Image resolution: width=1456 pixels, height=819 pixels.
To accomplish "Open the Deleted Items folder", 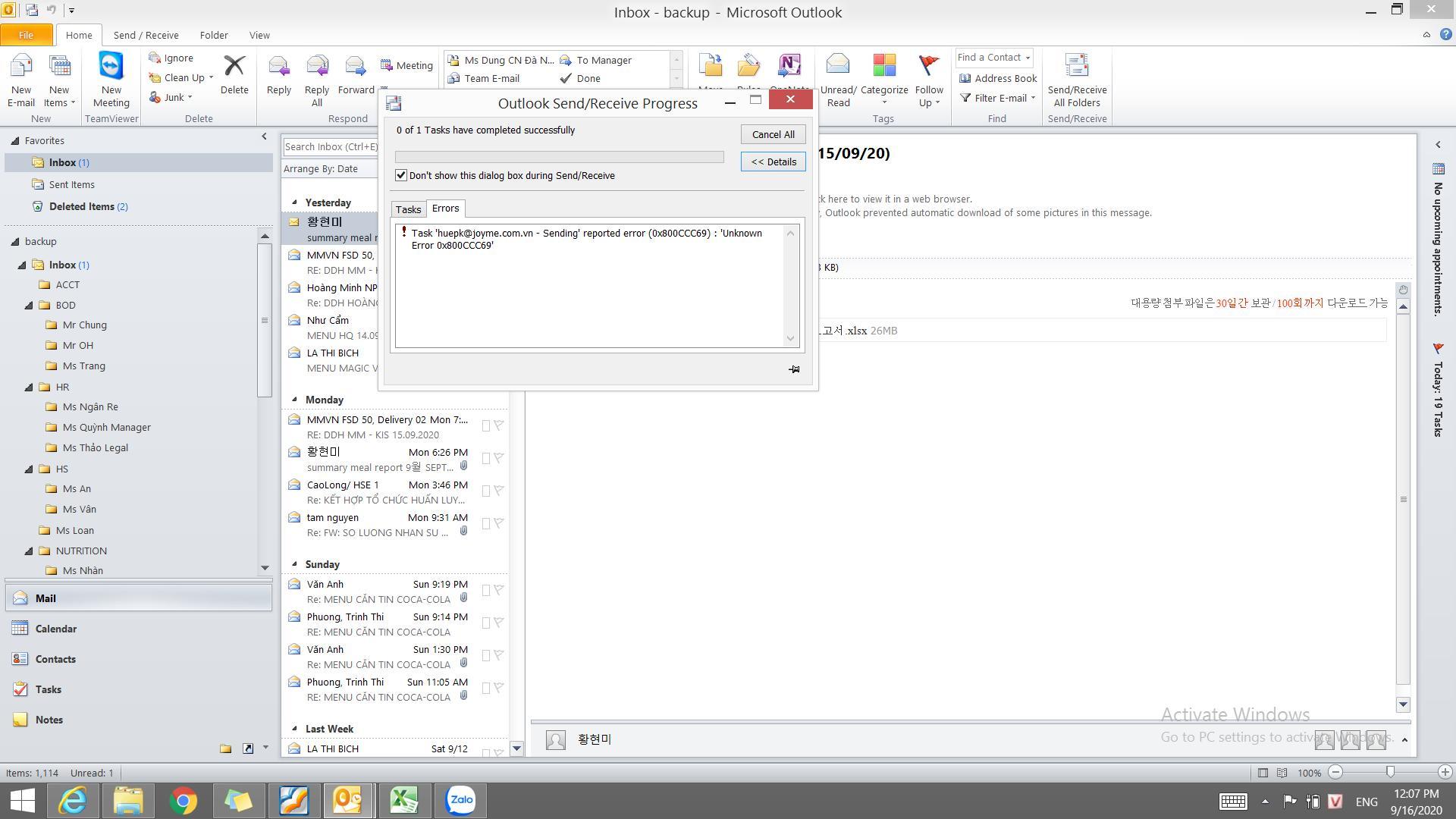I will pos(81,206).
